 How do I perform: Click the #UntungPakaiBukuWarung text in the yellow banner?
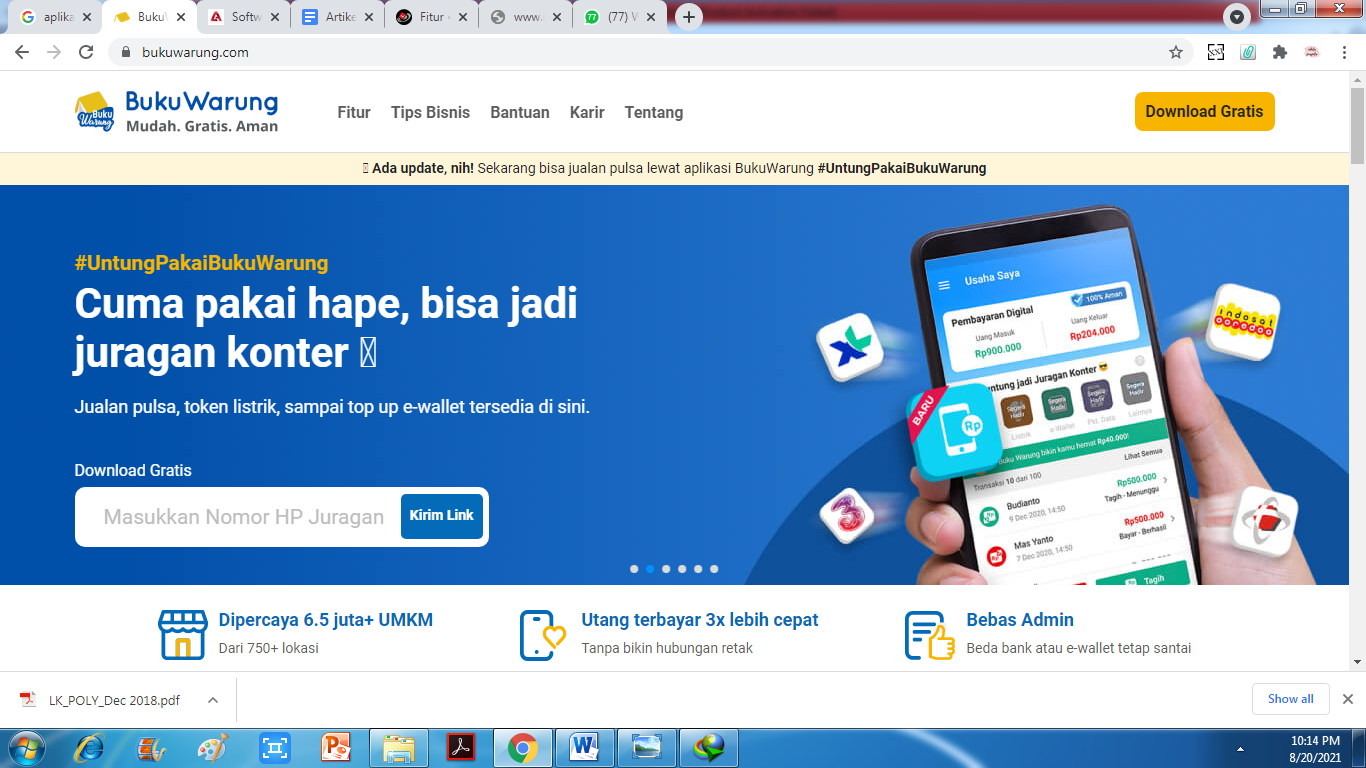coord(902,168)
